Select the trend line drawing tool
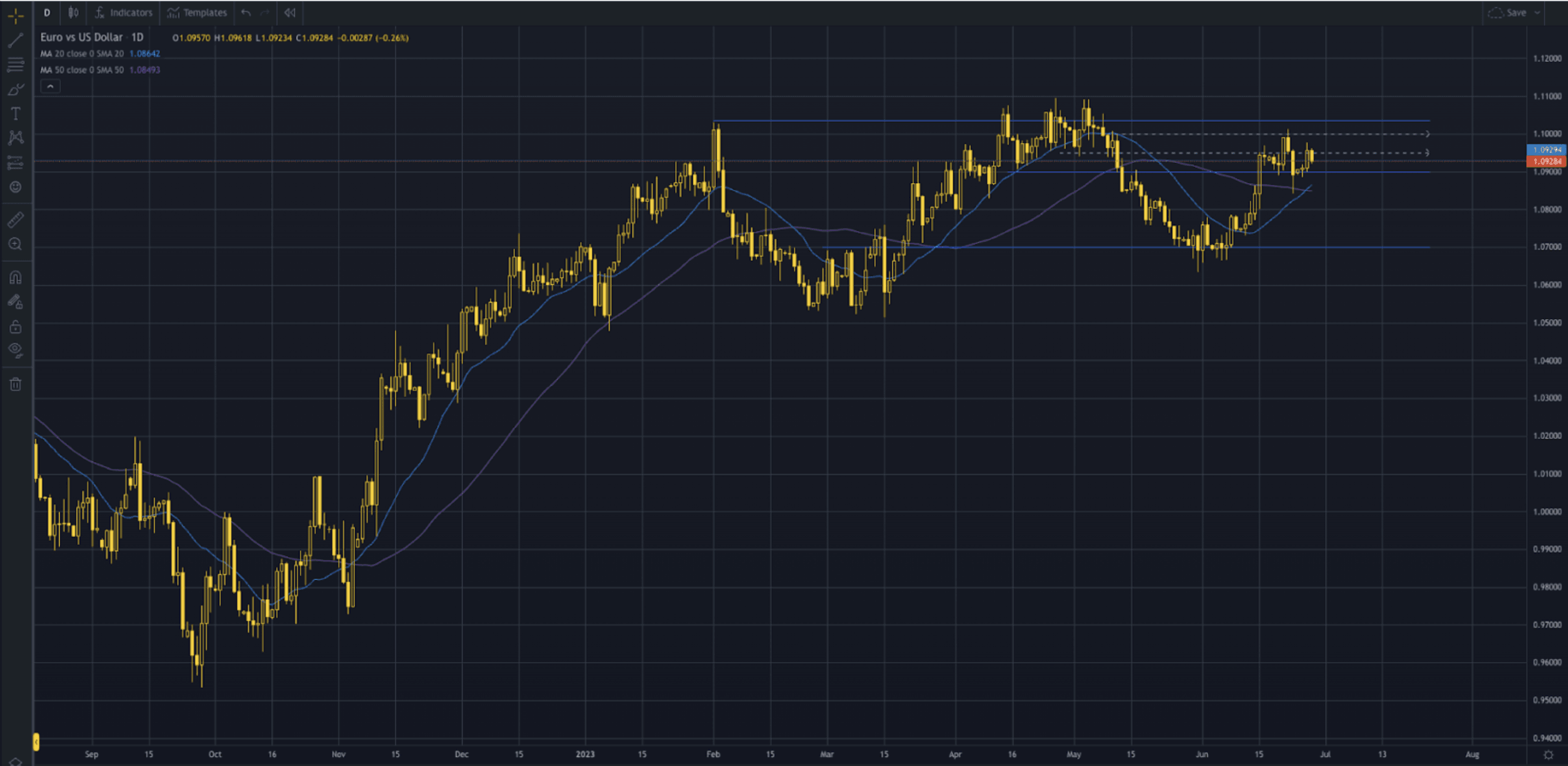 [16, 40]
